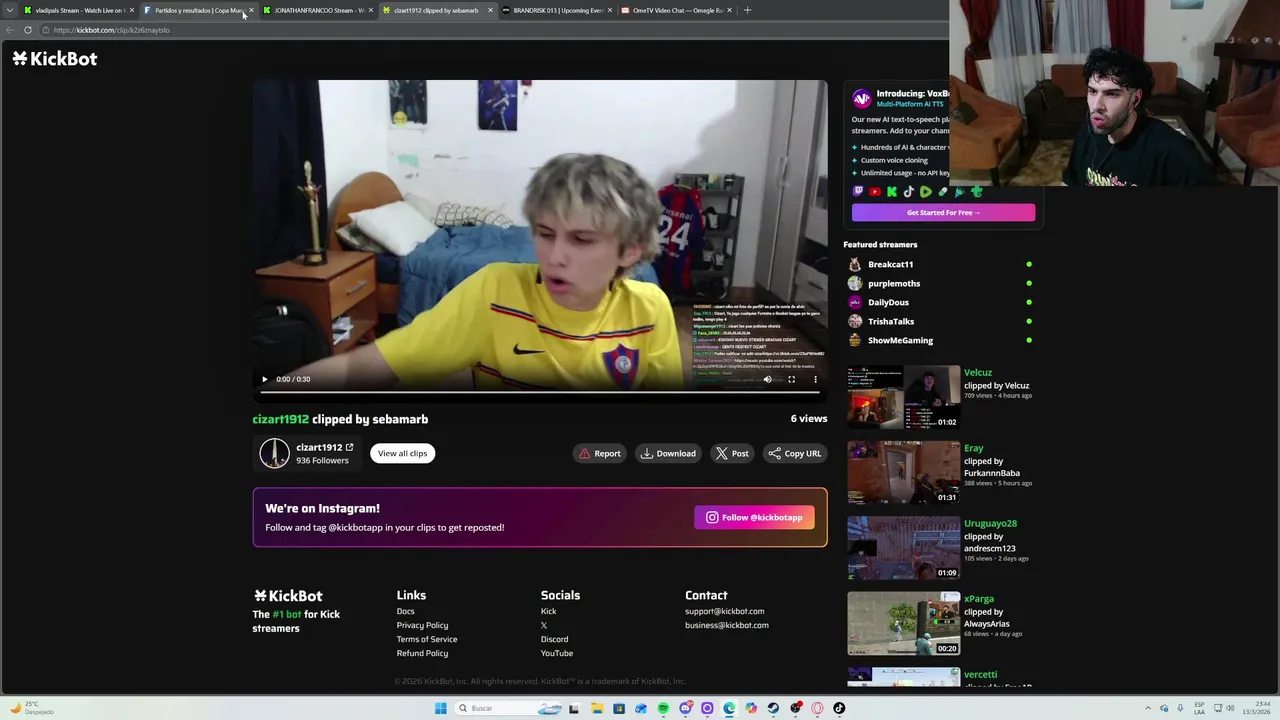Switch to BRANDRISK 013 tab
The width and height of the screenshot is (1280, 720).
pyautogui.click(x=556, y=10)
